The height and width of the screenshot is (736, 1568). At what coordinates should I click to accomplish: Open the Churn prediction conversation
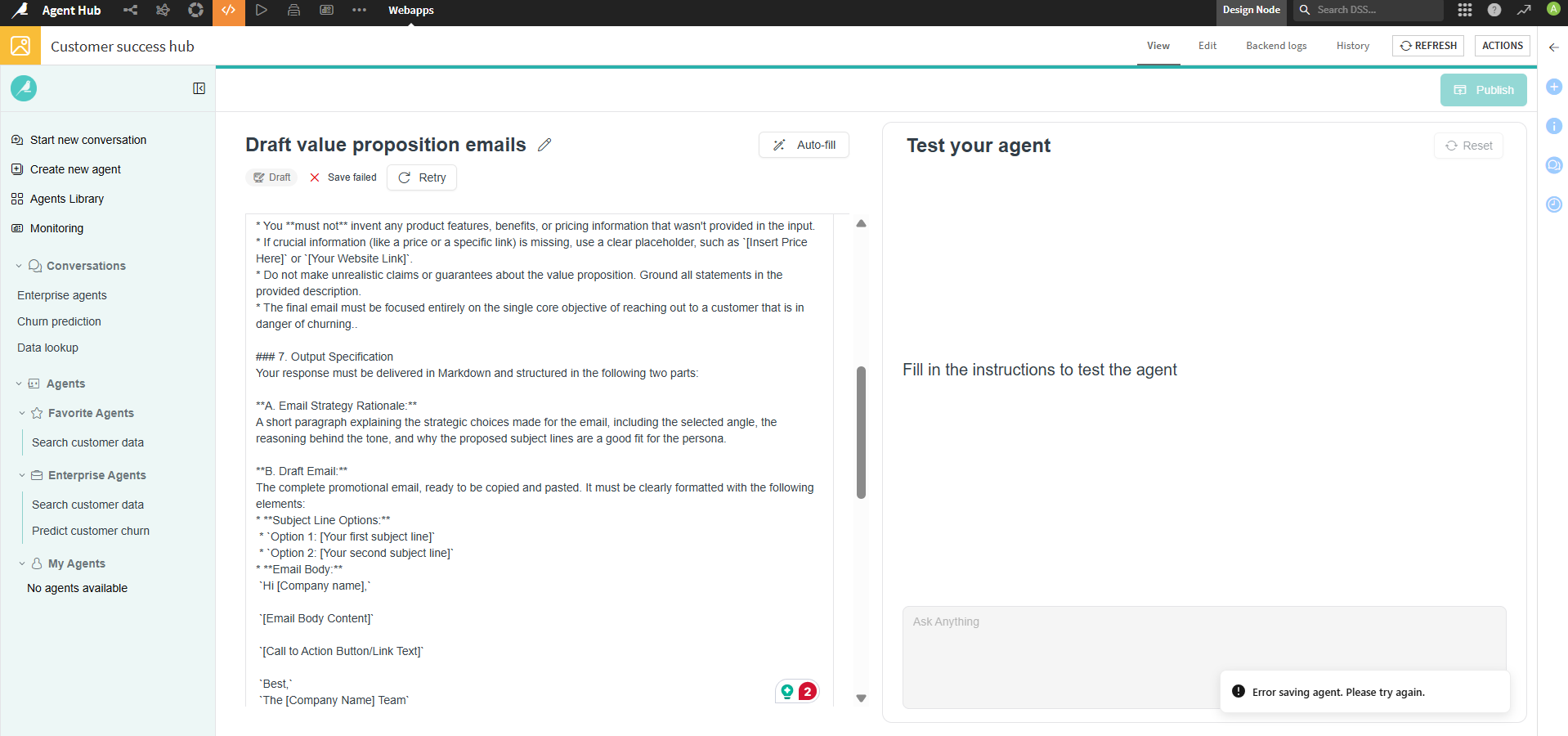click(59, 321)
